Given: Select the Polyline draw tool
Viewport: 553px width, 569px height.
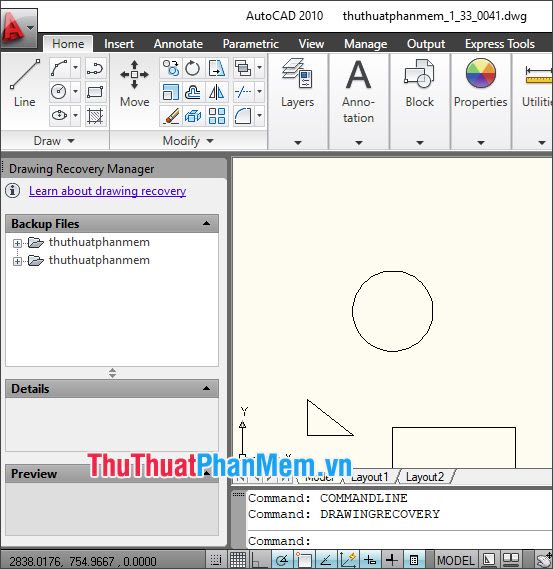Looking at the screenshot, I should (95, 68).
